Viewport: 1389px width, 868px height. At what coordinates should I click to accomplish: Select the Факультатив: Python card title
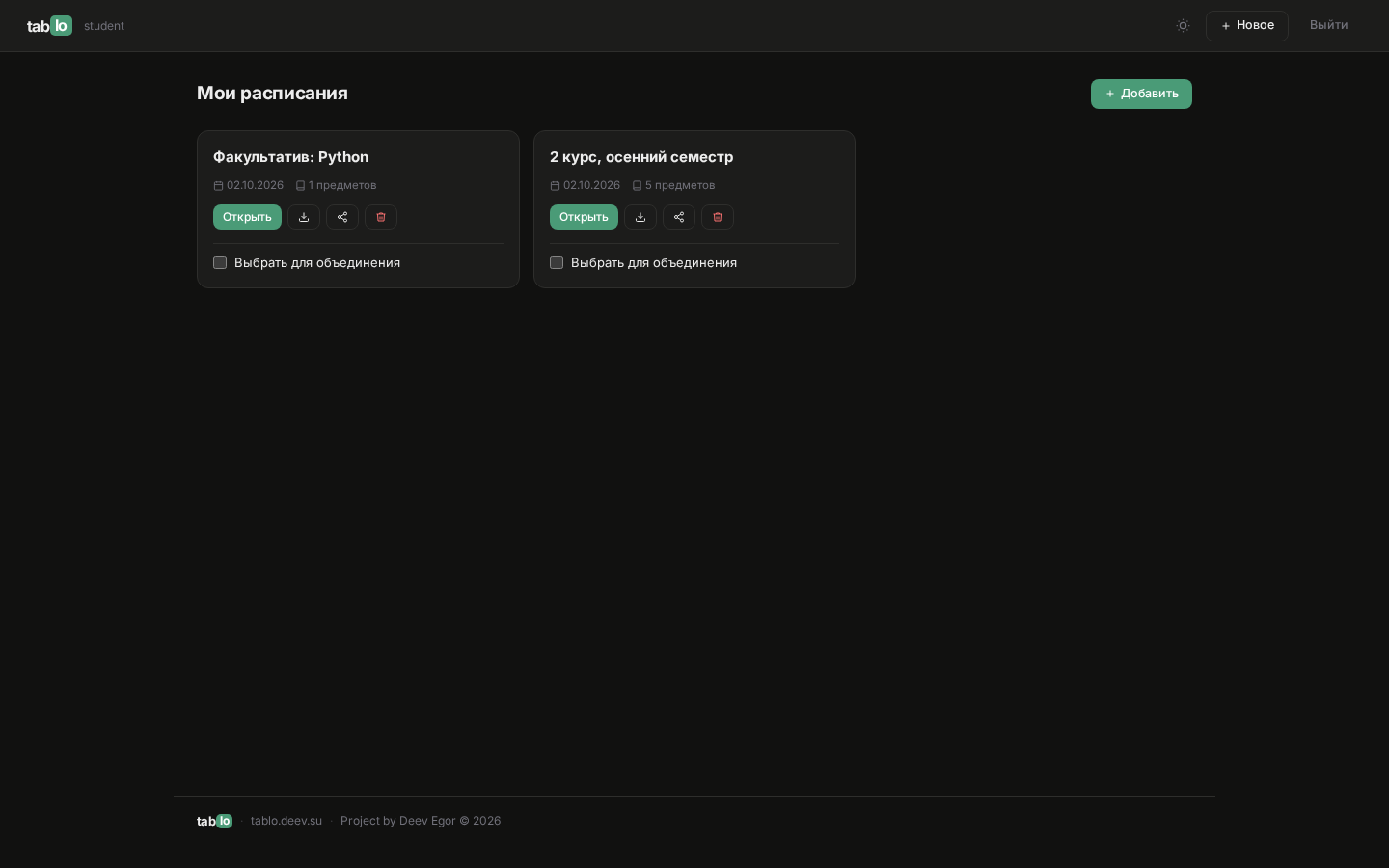tap(290, 157)
